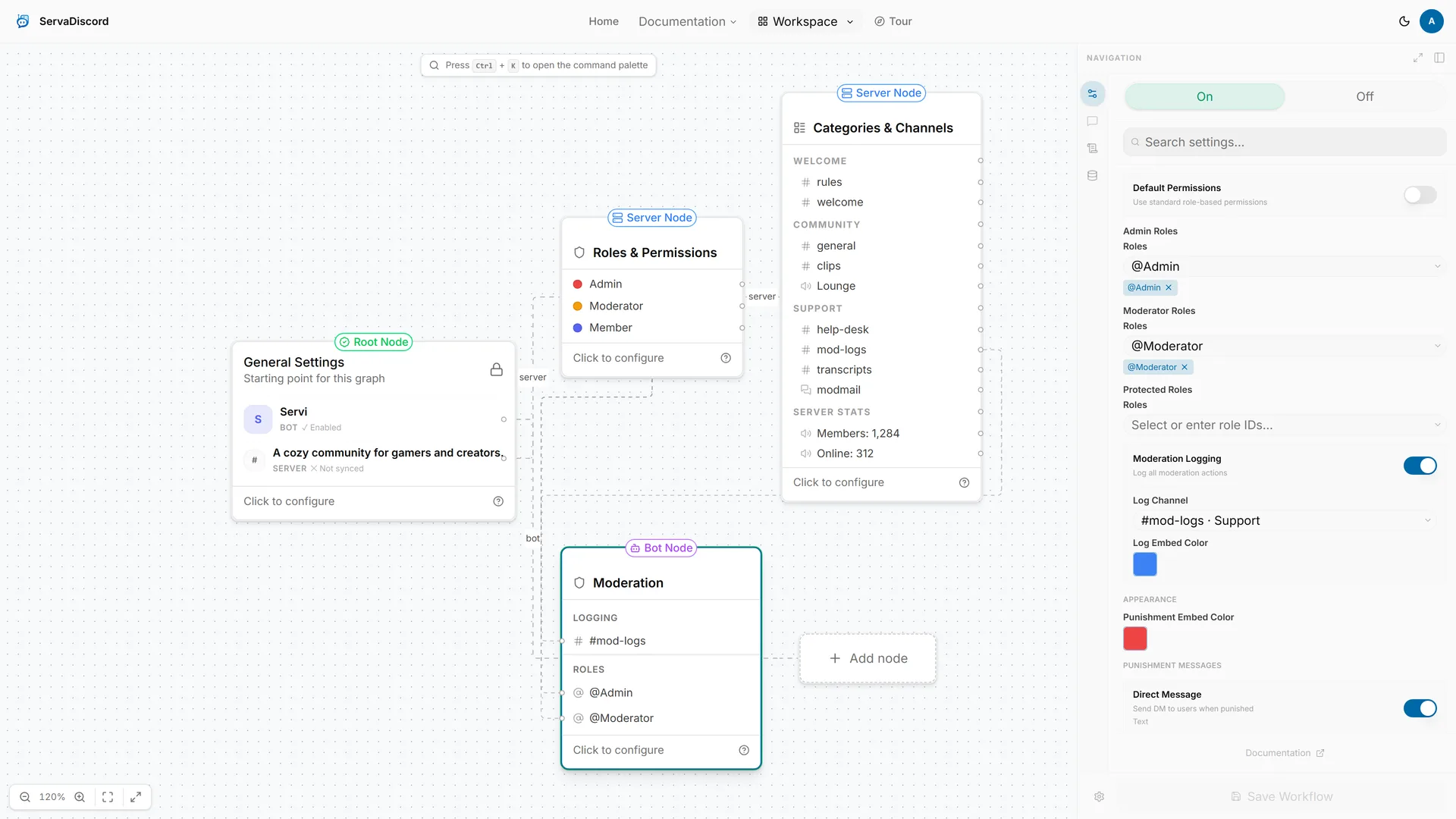Open the database sidebar tab
This screenshot has width=1456, height=819.
1093,176
